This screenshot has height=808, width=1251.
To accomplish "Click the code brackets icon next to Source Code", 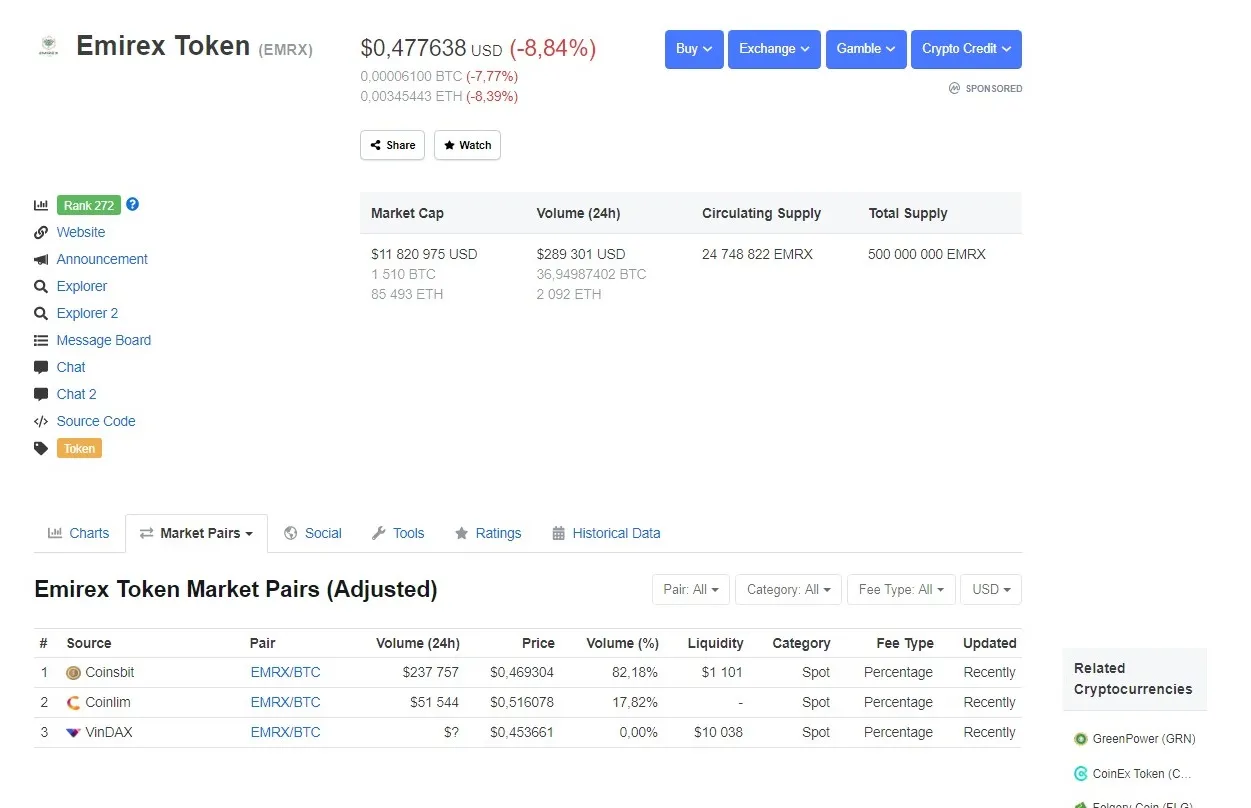I will tap(41, 421).
